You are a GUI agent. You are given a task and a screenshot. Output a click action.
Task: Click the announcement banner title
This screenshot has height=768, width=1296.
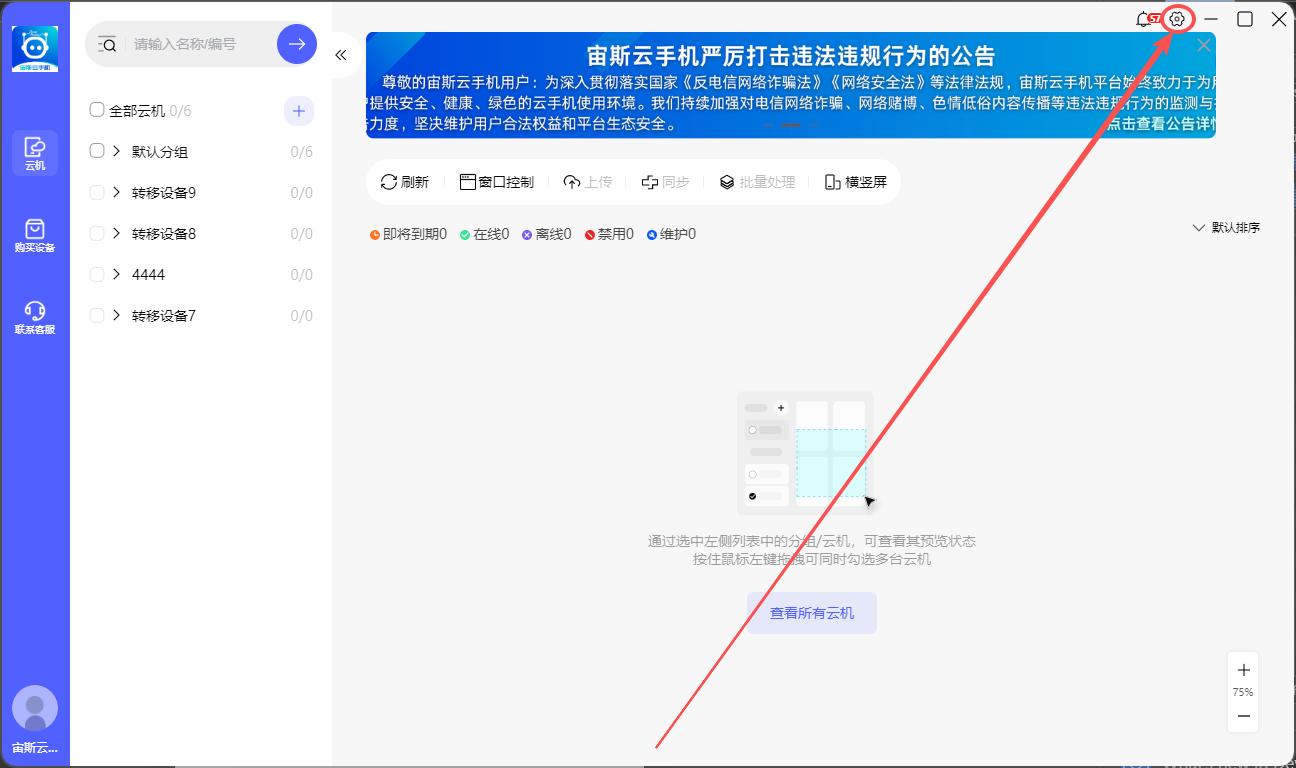(x=791, y=55)
